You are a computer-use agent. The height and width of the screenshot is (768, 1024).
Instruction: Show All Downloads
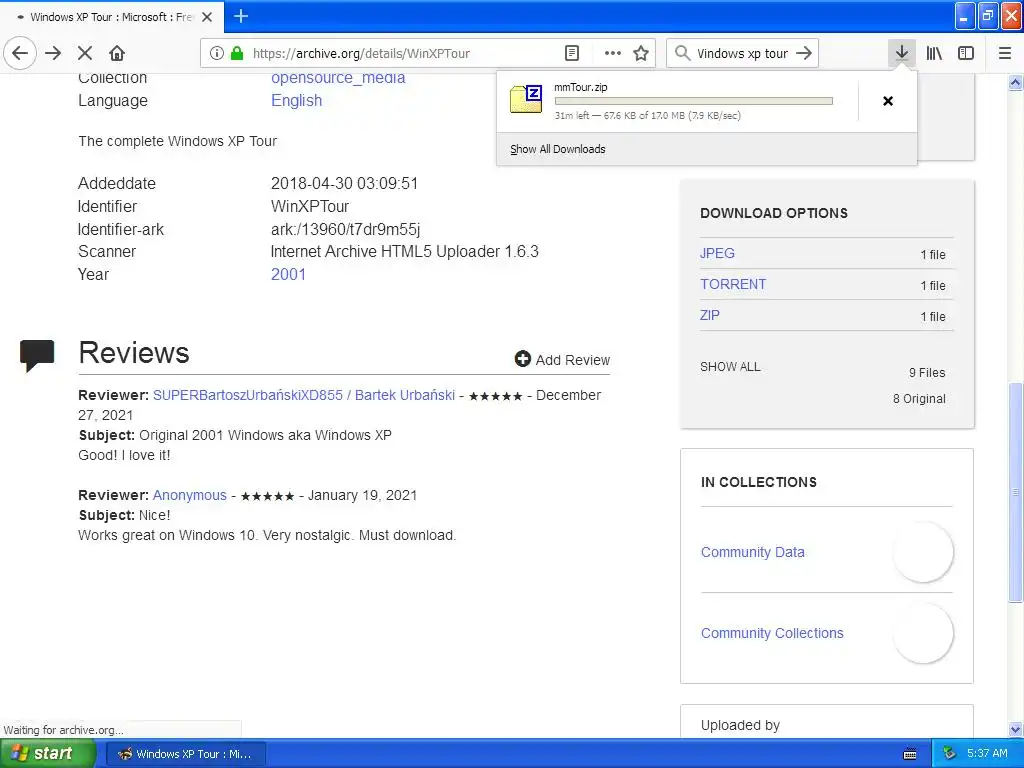[x=558, y=149]
